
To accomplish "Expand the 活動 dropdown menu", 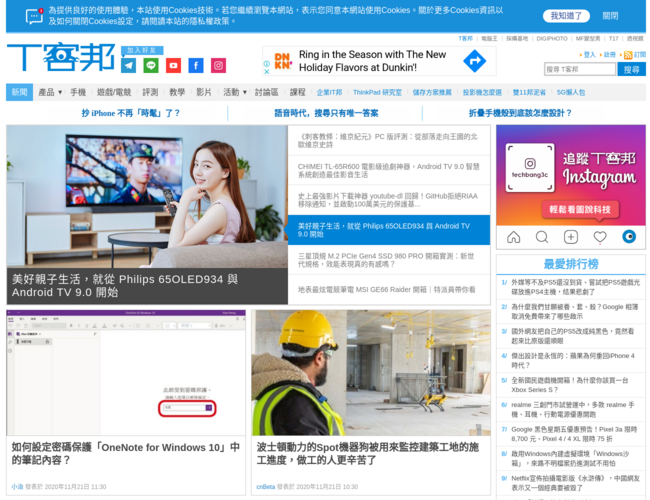I will coord(234,92).
